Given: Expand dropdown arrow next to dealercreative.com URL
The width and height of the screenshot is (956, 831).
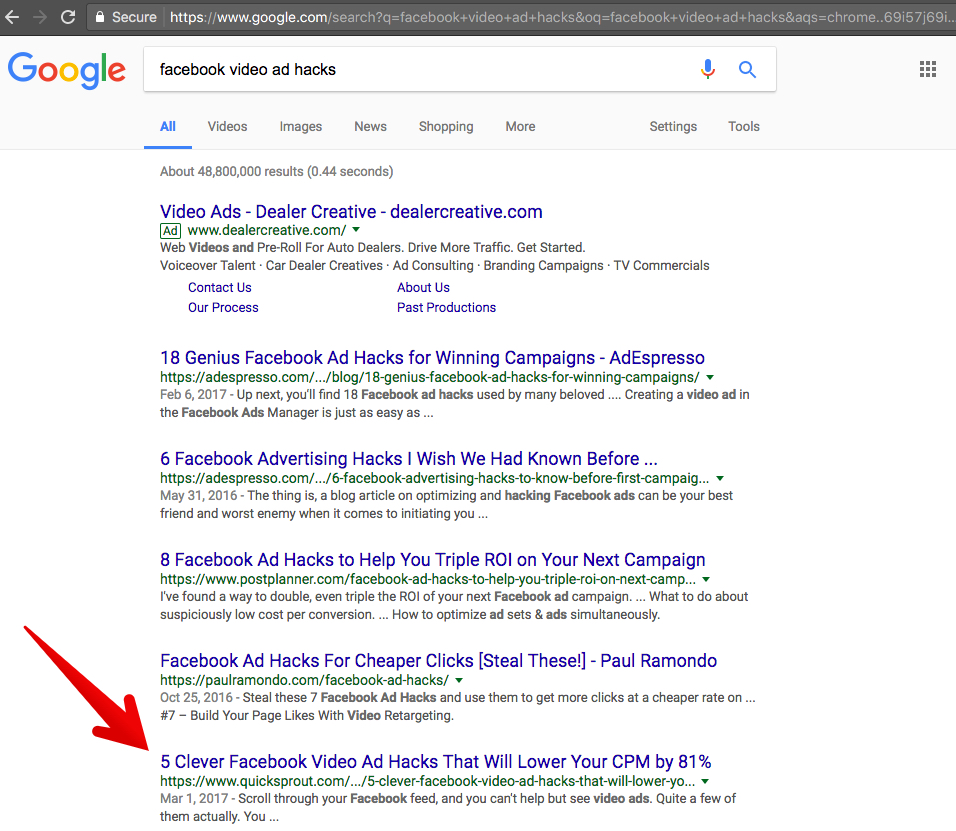Looking at the screenshot, I should (356, 230).
